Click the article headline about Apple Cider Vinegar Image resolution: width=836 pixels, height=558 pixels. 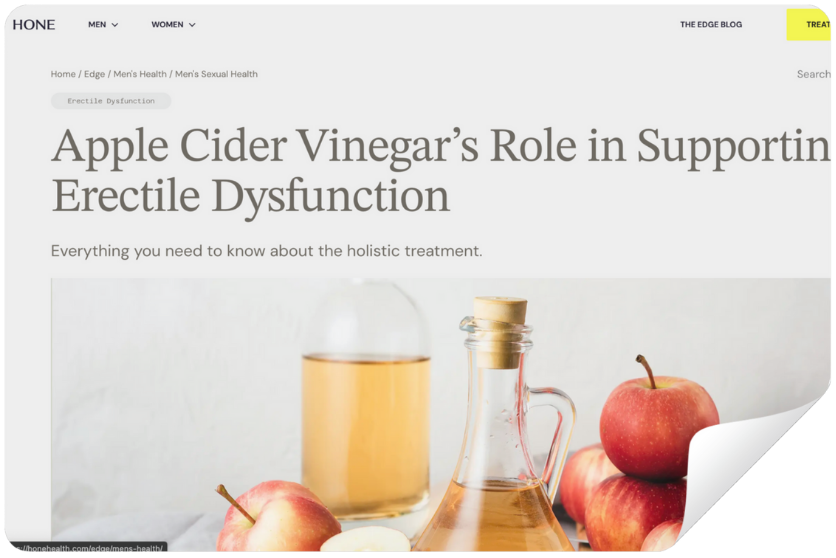coord(440,171)
